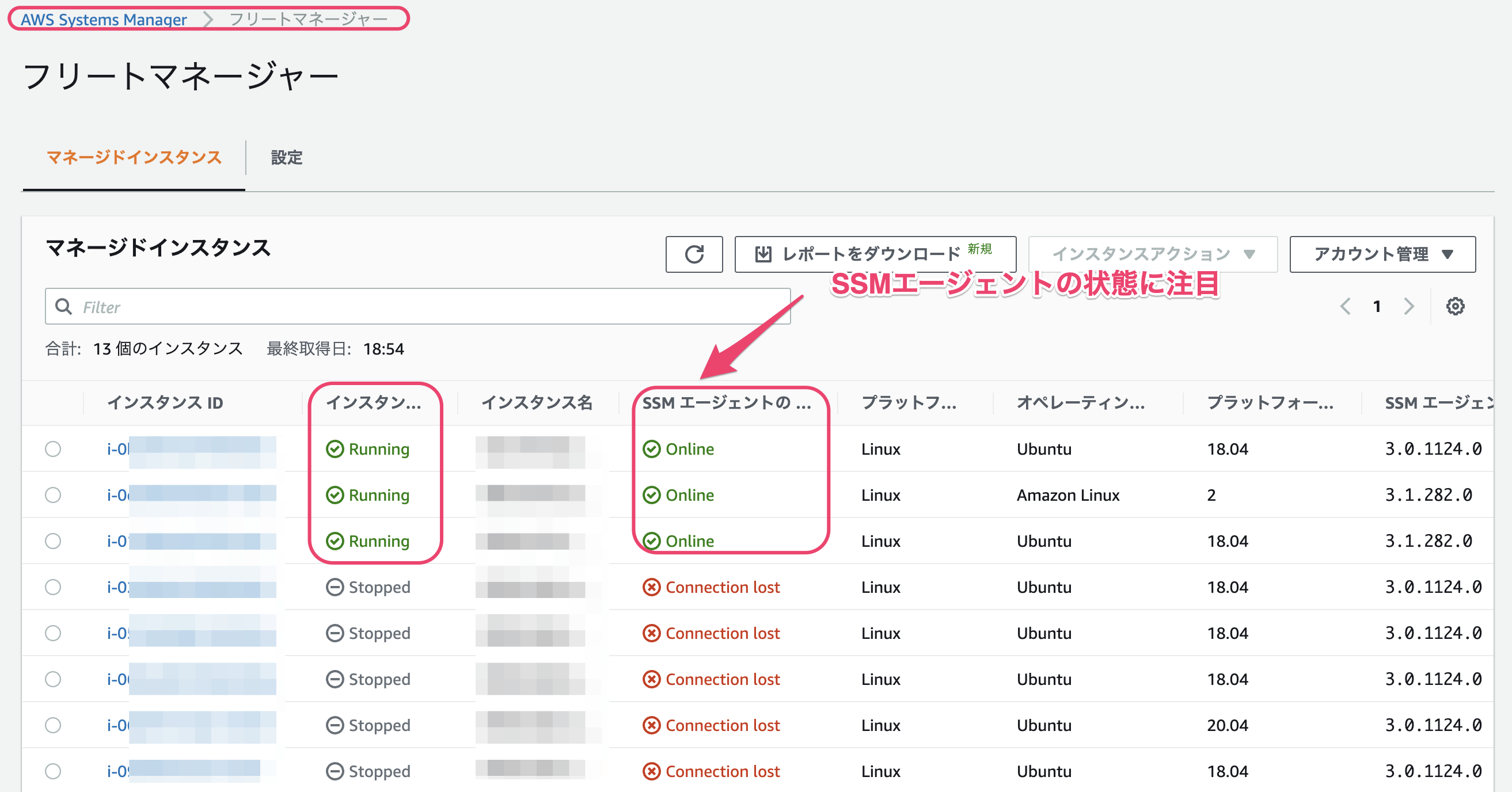Click the Running status check icon
Viewport: 1512px width, 792px height.
(x=335, y=449)
